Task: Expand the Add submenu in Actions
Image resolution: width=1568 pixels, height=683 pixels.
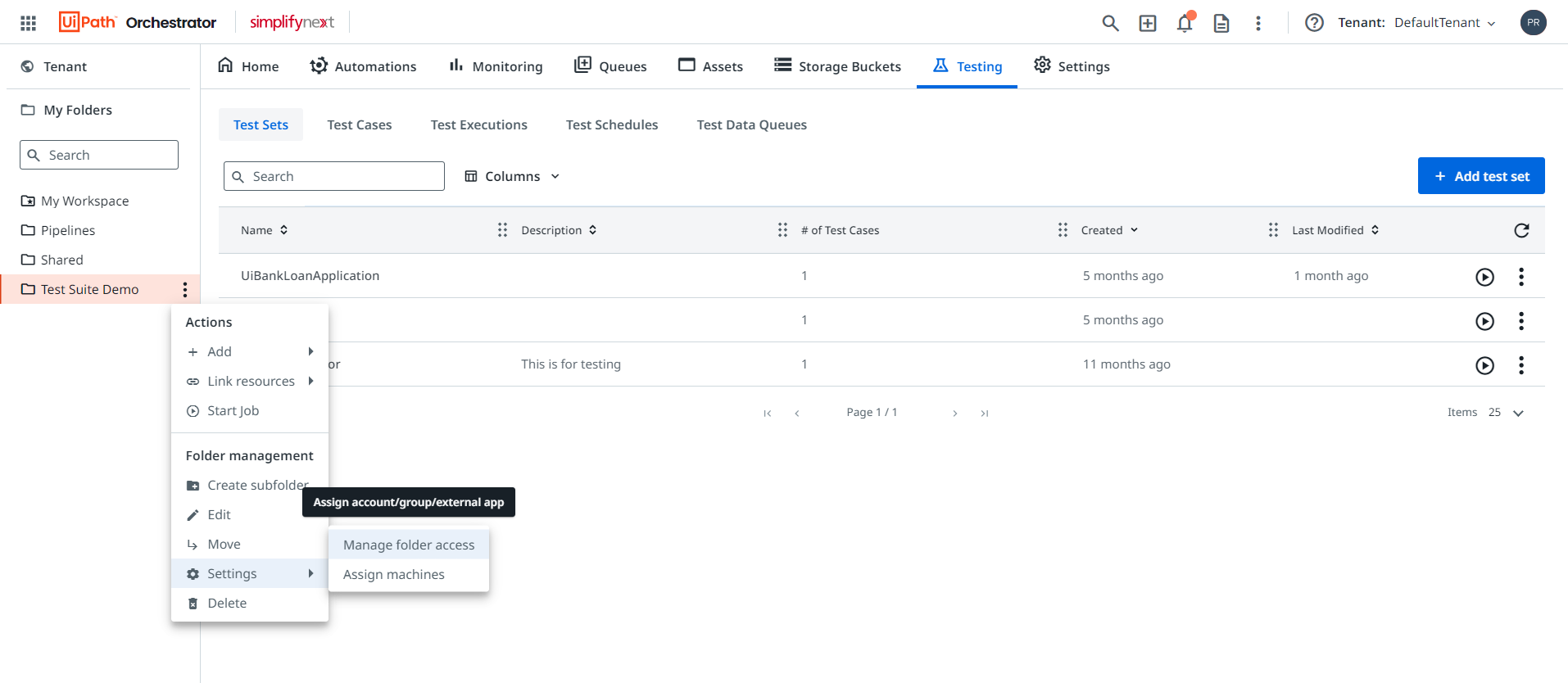Action: pyautogui.click(x=250, y=351)
